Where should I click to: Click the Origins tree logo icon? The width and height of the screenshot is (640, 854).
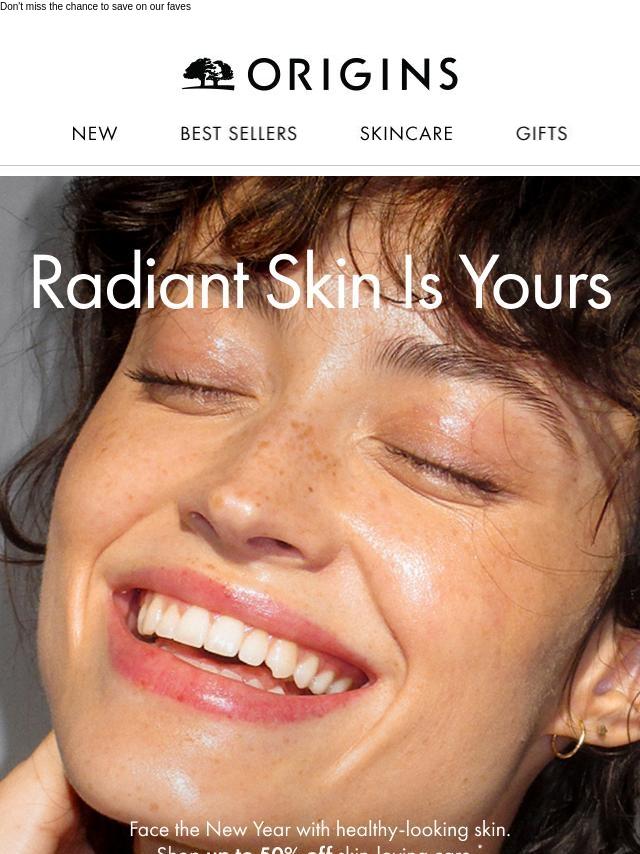pos(209,74)
